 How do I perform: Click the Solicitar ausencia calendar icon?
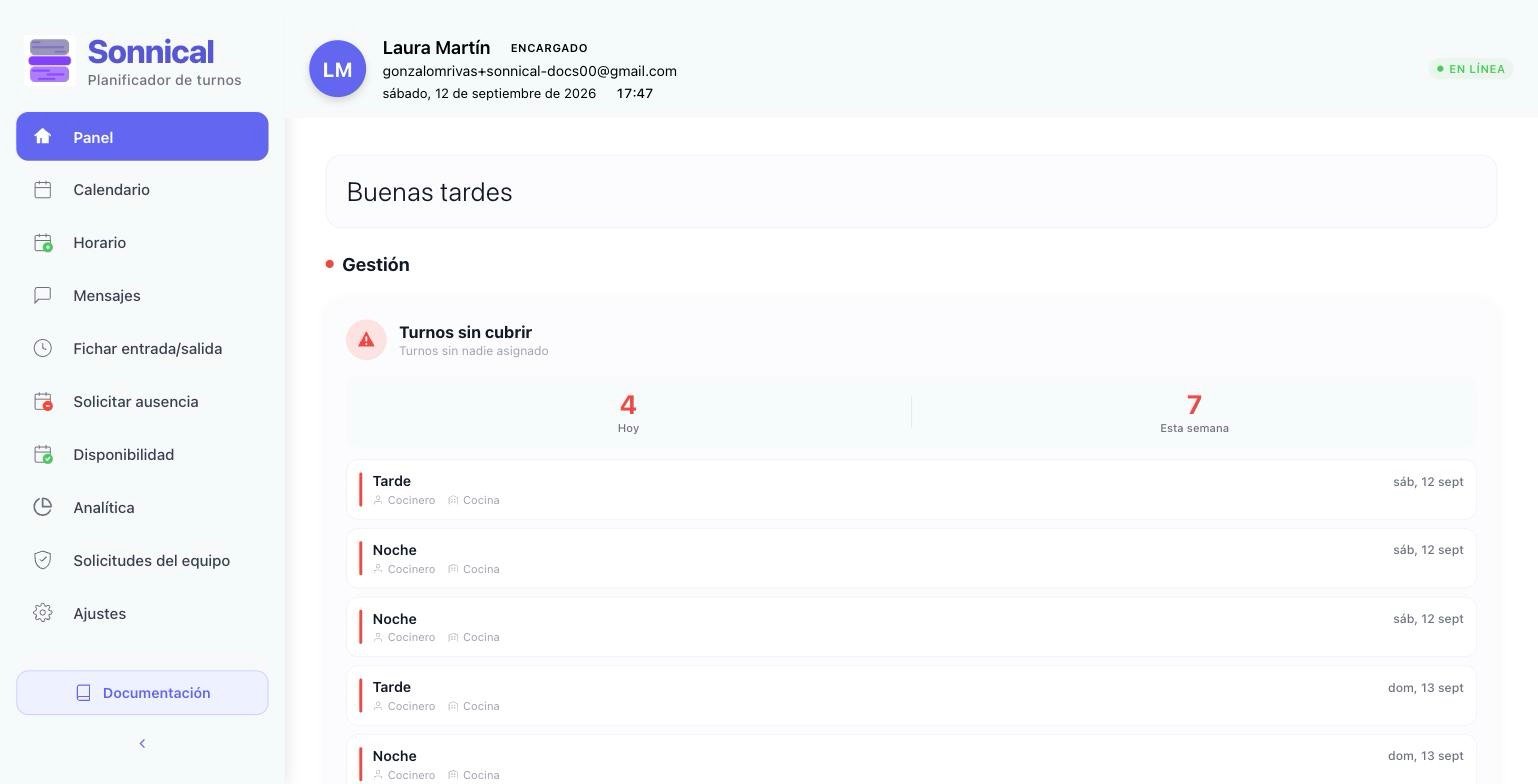click(x=42, y=401)
